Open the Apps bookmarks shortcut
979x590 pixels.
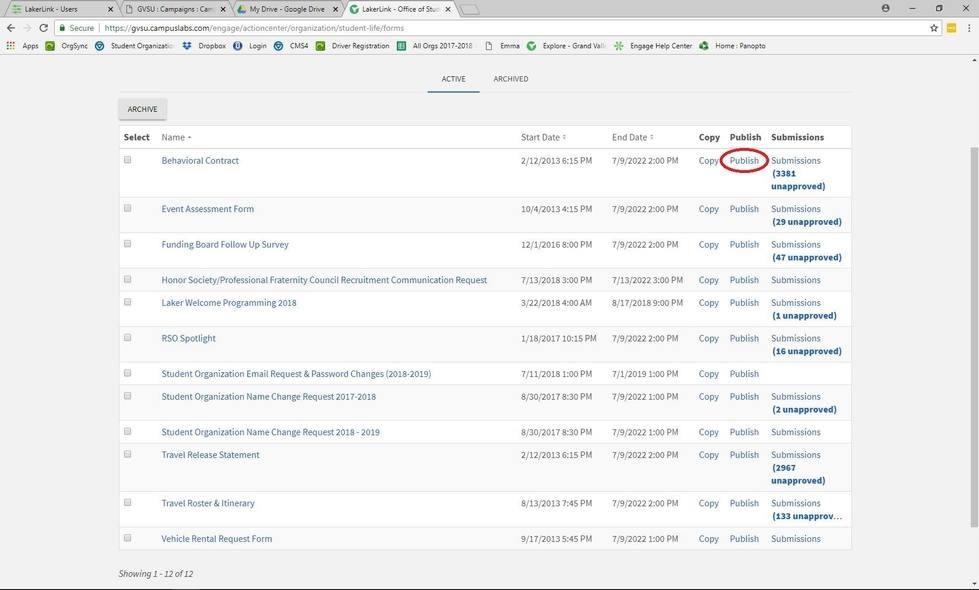click(x=23, y=46)
